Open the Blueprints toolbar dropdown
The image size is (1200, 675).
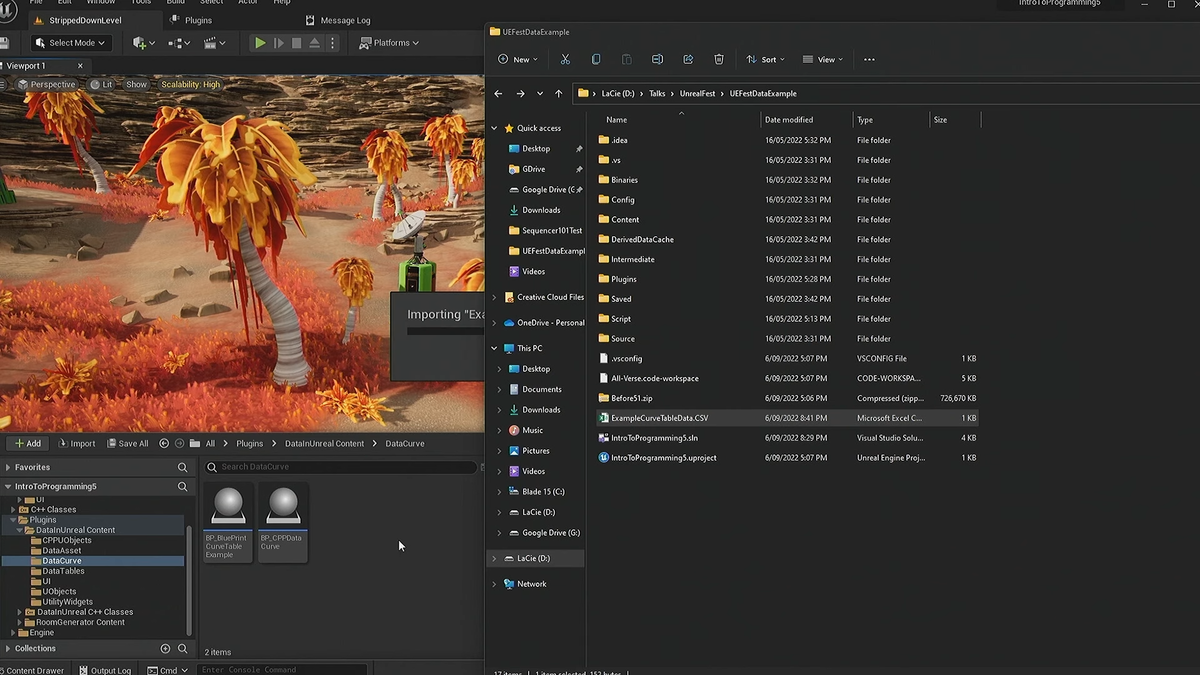coord(179,43)
